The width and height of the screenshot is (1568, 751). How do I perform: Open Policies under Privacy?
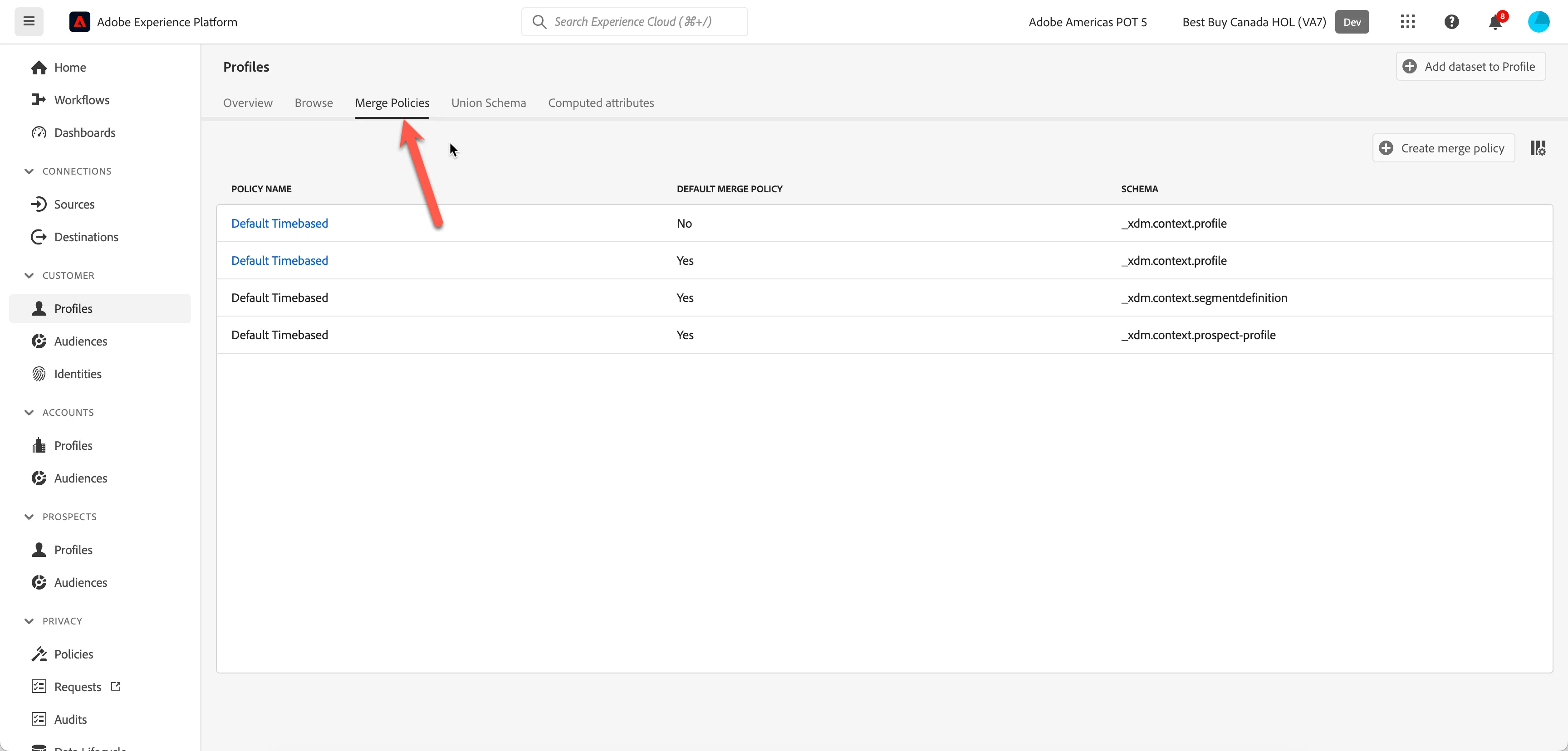(x=62, y=654)
